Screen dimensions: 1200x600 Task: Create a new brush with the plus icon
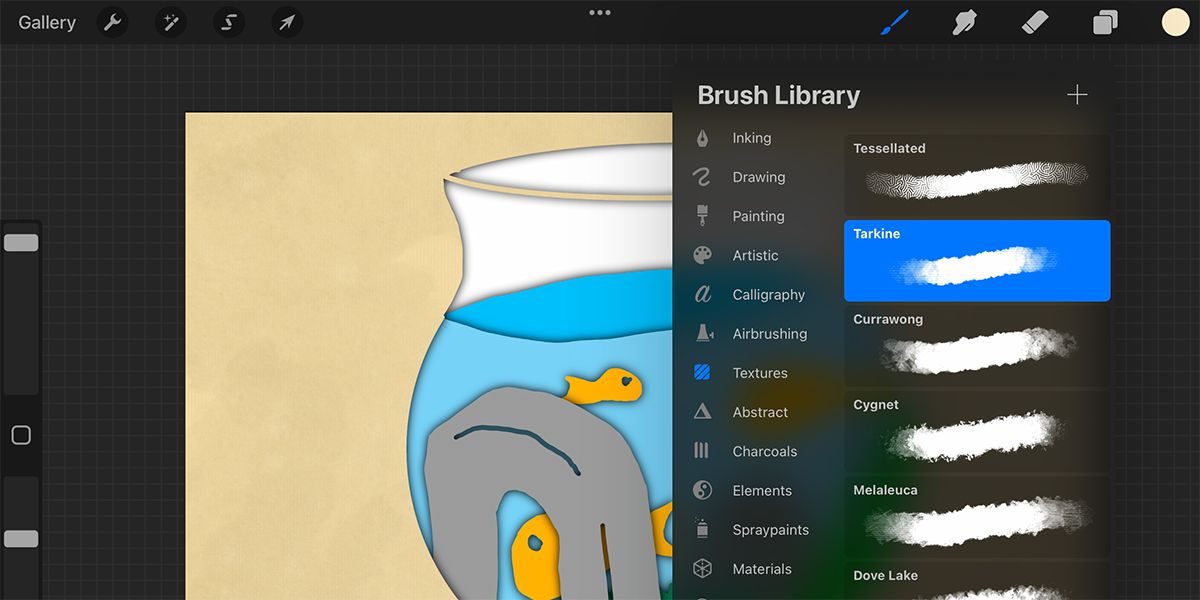tap(1077, 94)
